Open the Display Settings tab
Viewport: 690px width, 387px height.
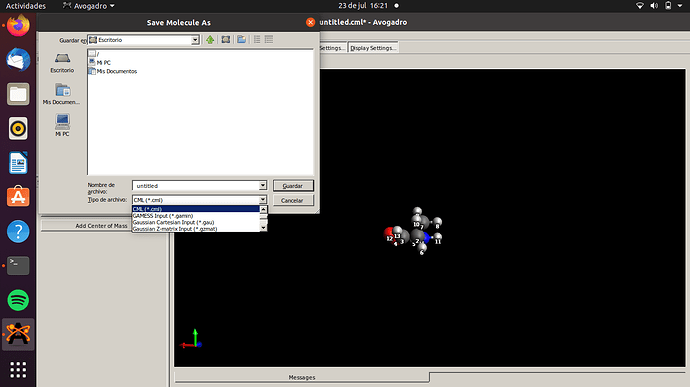373,48
